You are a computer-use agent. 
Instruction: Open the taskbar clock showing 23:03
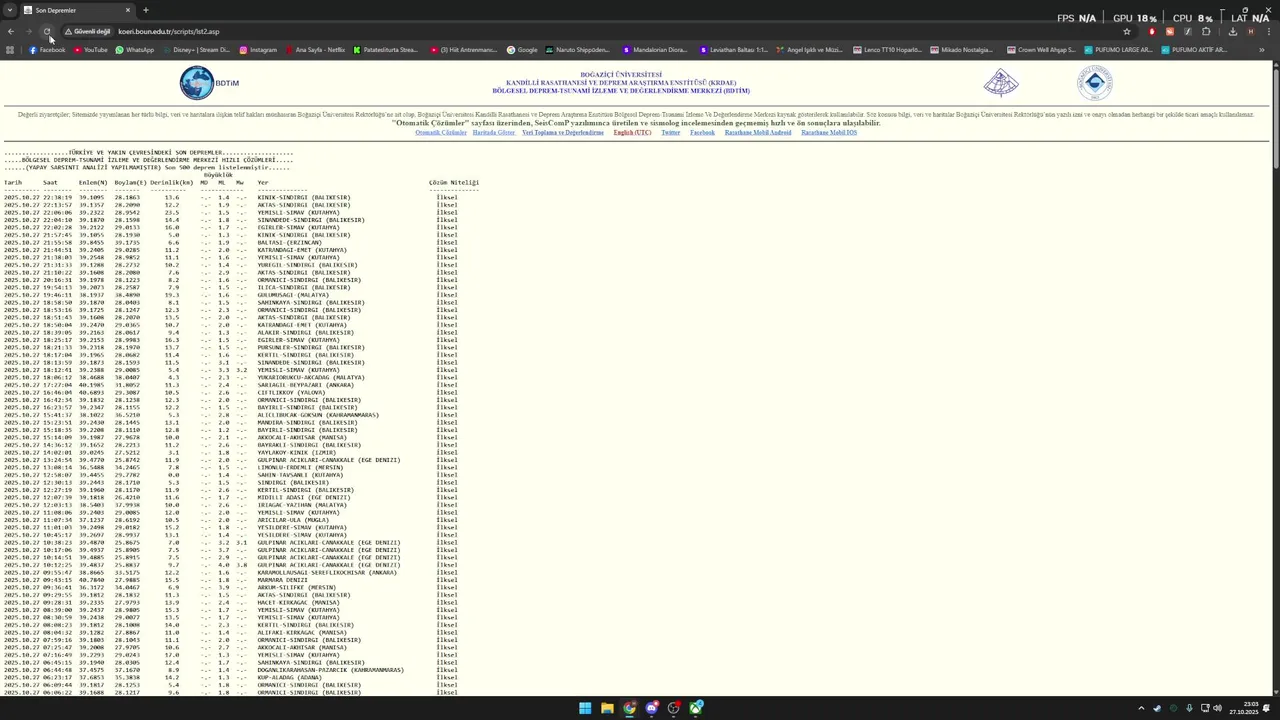coord(1244,708)
